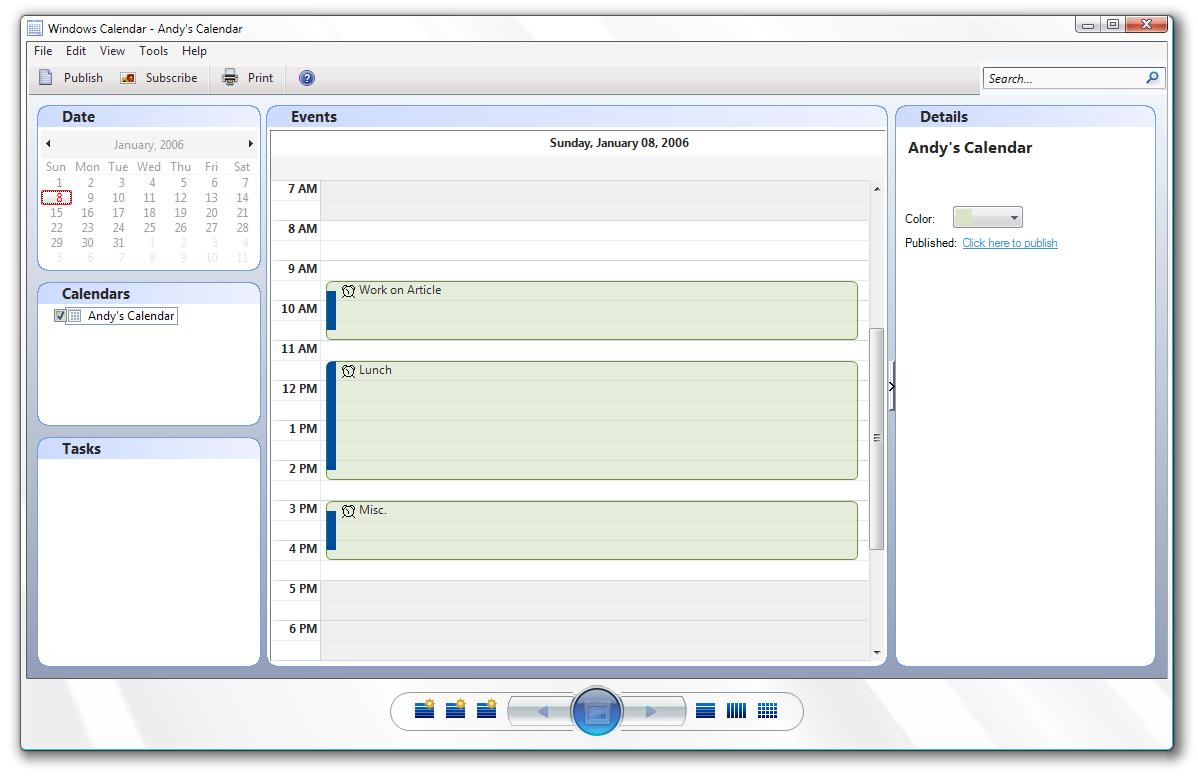Click calendar icon beside Andy's Calendar entry

coord(75,315)
